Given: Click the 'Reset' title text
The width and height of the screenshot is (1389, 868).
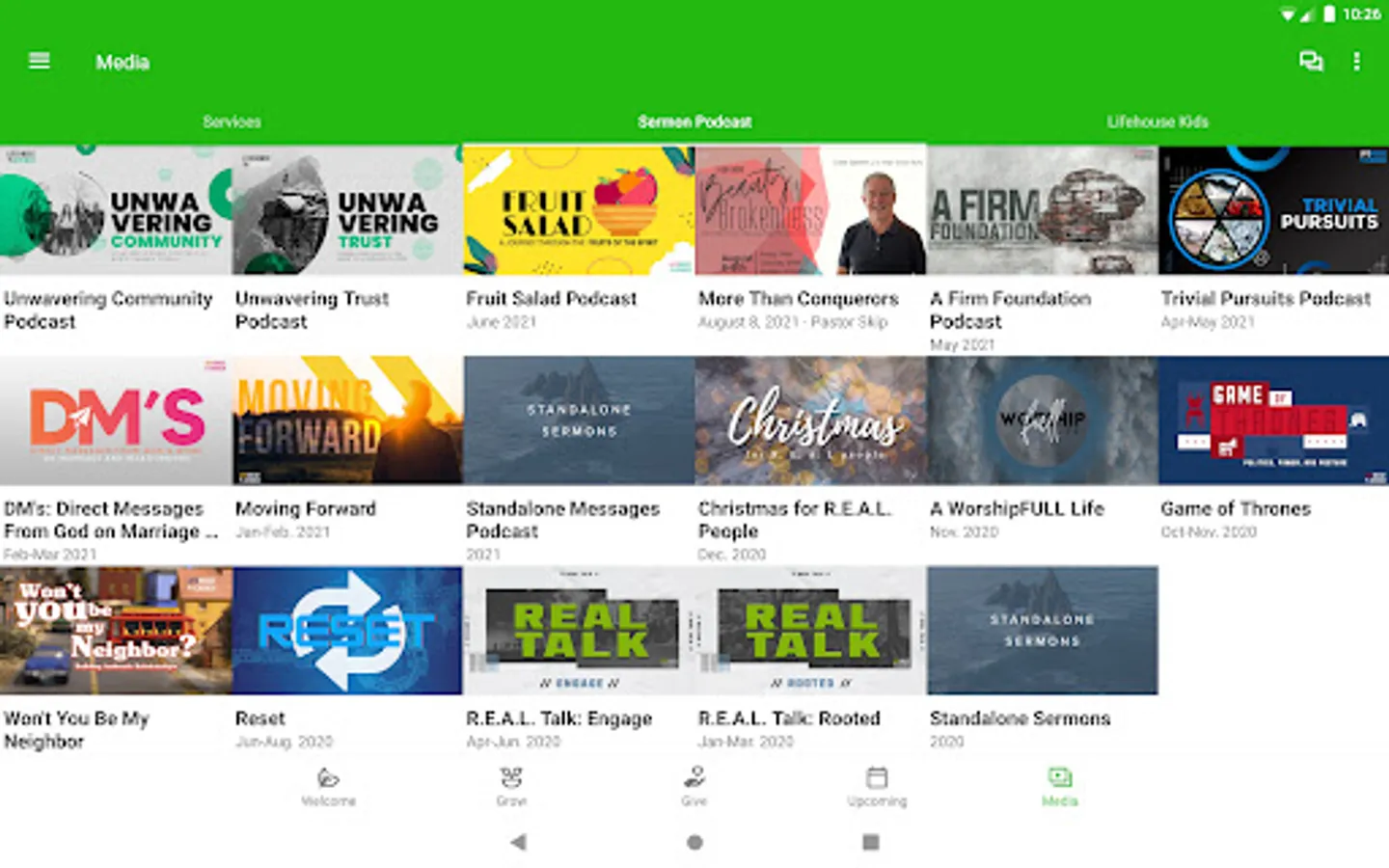Looking at the screenshot, I should tap(260, 719).
